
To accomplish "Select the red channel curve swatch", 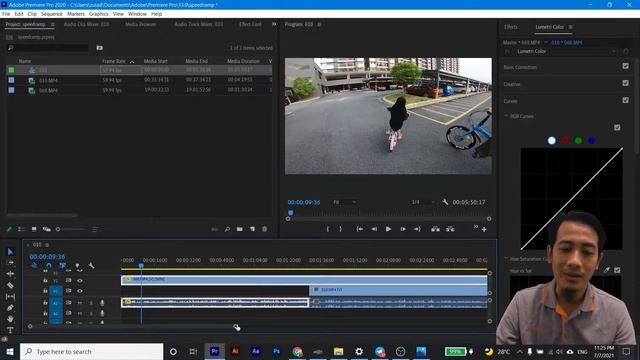I will tap(565, 140).
